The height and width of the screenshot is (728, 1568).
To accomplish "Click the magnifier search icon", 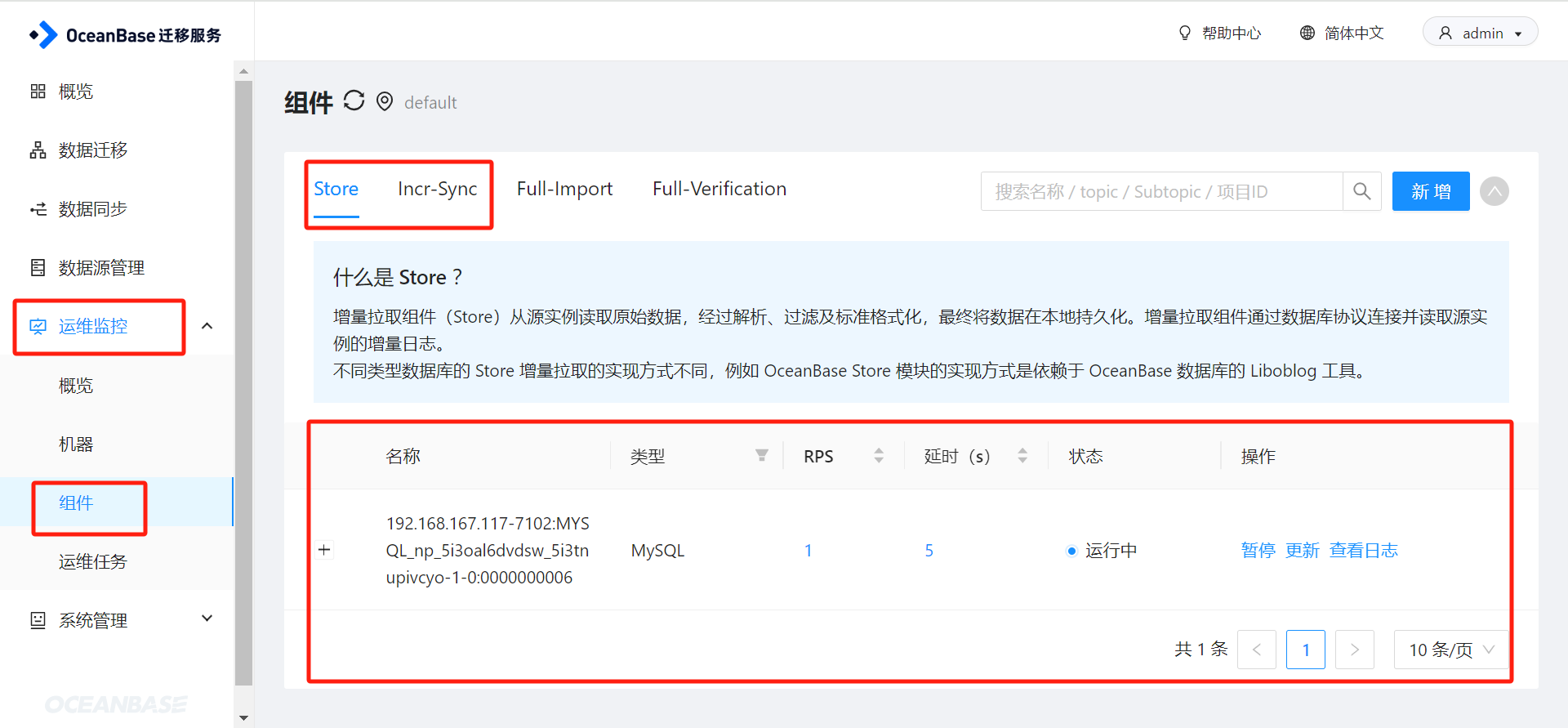I will coord(1361,191).
